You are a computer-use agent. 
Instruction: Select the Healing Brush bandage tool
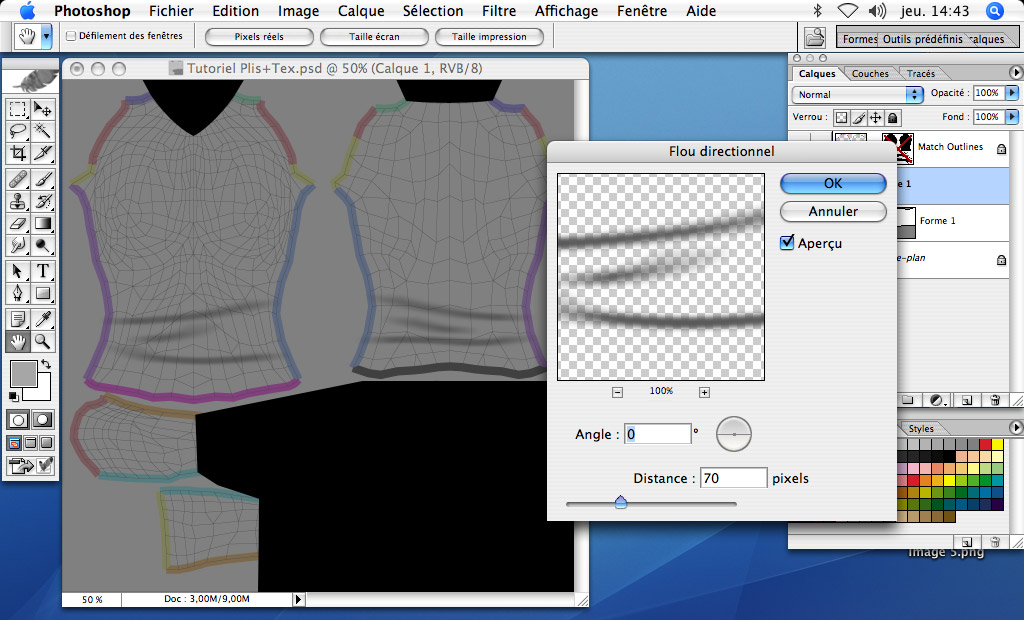click(18, 179)
